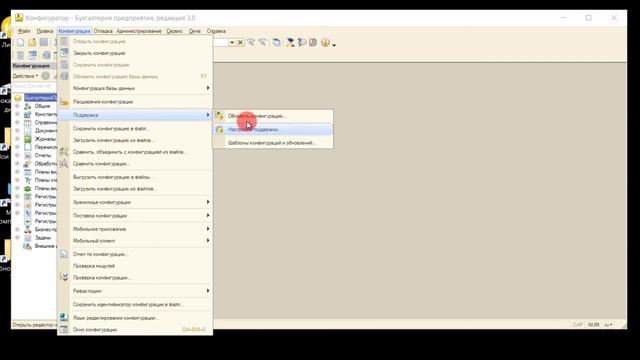Click the Задачи tree node icon
640x360 pixels.
pyautogui.click(x=28, y=238)
